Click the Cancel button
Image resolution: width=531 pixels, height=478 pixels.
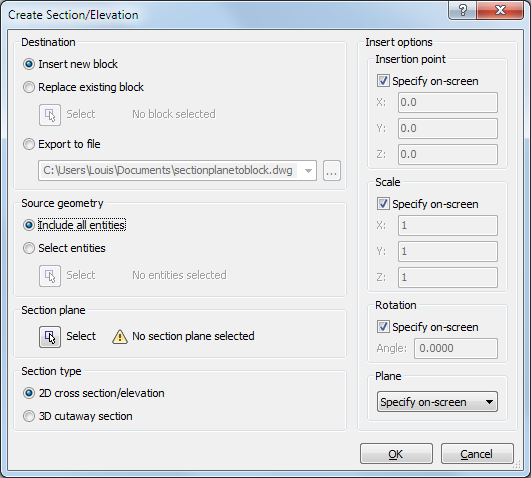pyautogui.click(x=477, y=454)
